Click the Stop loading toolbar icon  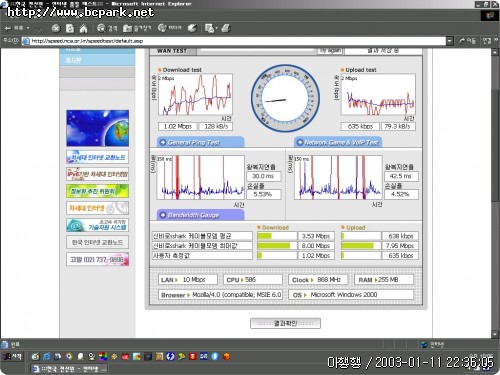(x=56, y=28)
